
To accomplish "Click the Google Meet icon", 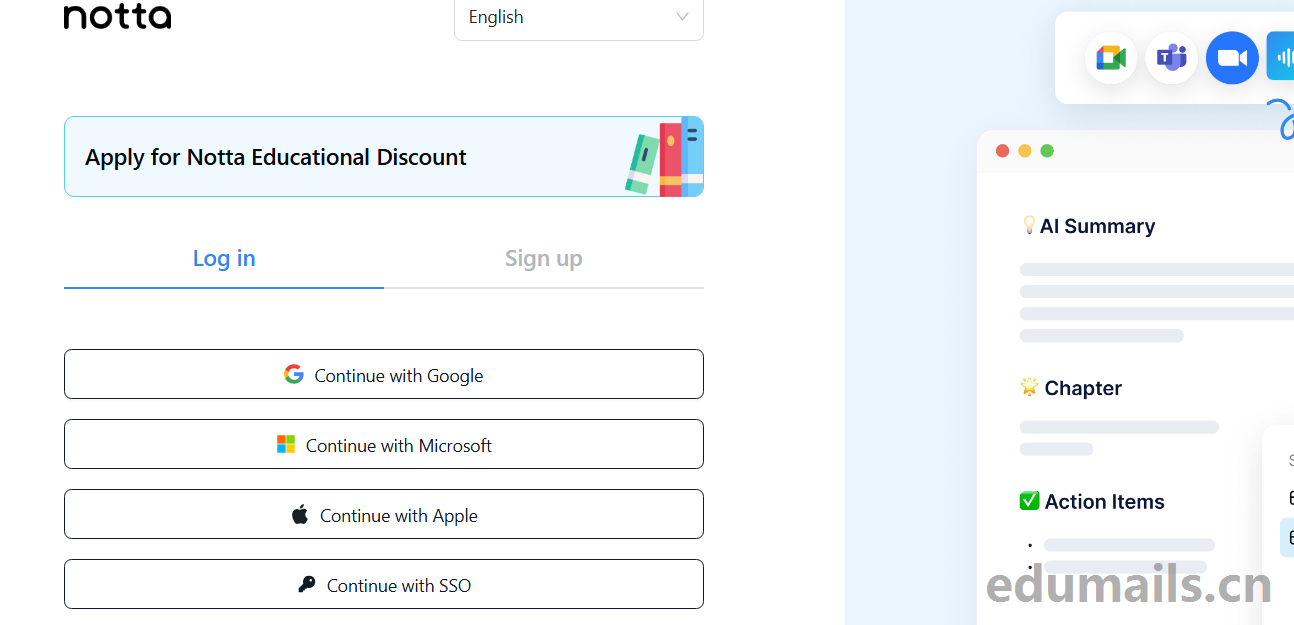I will [x=1111, y=58].
